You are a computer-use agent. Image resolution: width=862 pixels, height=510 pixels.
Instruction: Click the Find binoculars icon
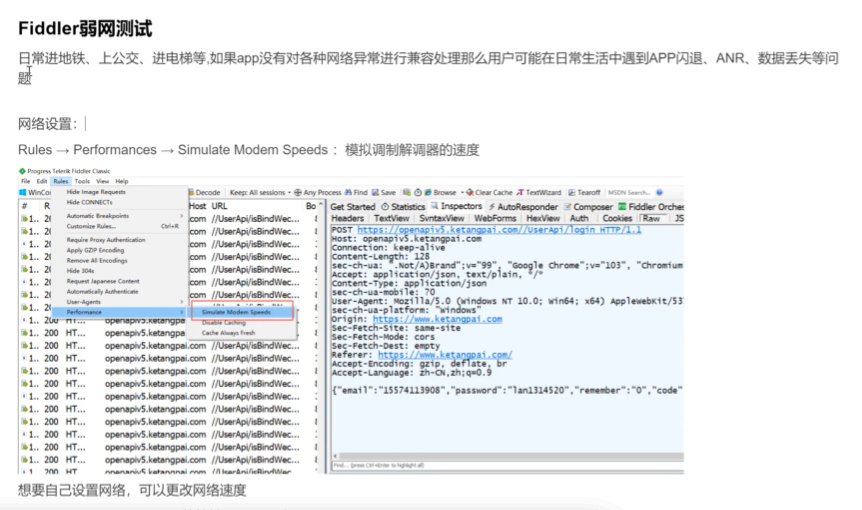348,192
